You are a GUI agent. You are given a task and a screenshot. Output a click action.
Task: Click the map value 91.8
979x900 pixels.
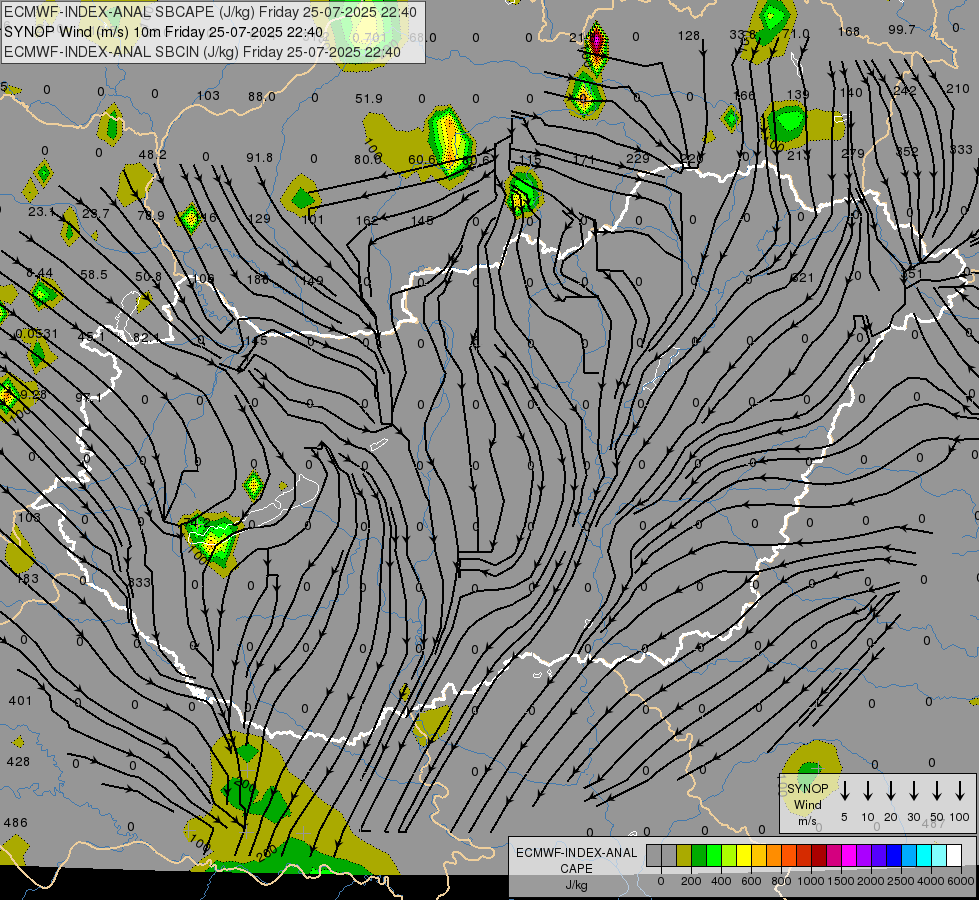pos(259,158)
